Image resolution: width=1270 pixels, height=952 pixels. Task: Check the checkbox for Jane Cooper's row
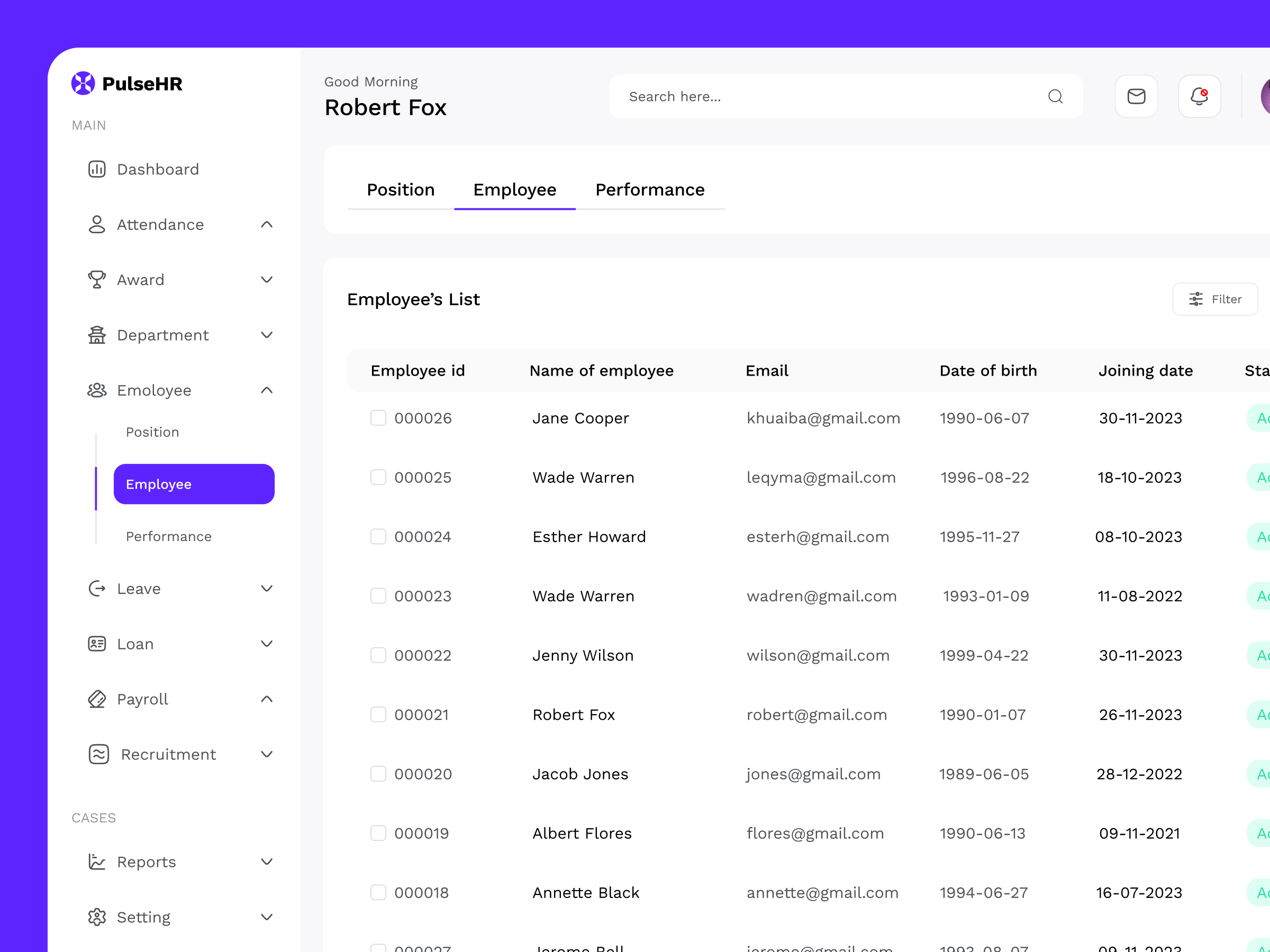point(378,418)
